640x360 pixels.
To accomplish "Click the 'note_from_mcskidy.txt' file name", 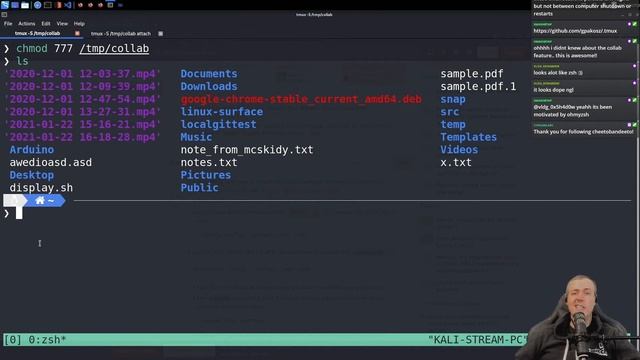I will click(x=247, y=150).
